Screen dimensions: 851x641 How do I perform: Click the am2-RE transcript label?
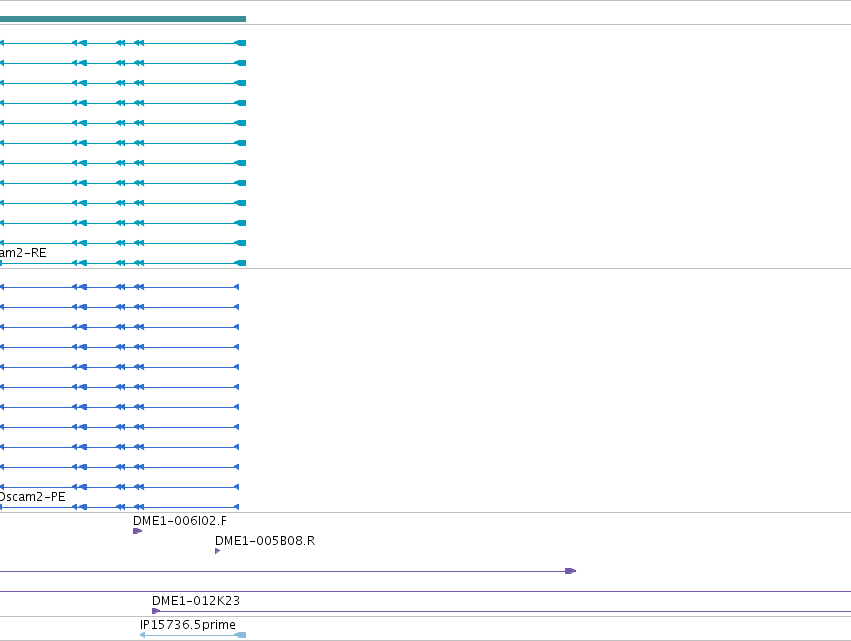pyautogui.click(x=23, y=253)
